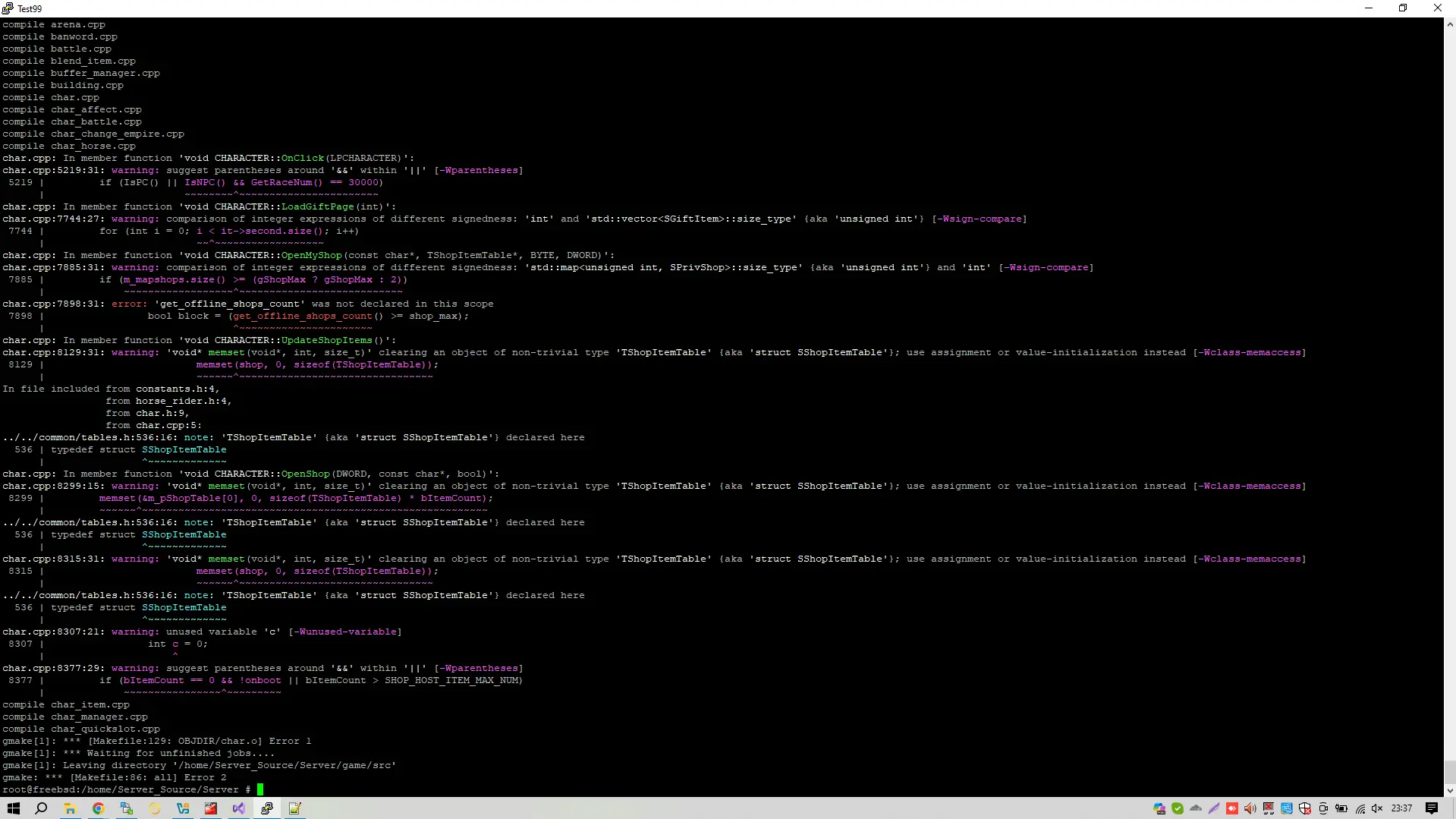Click the 23:37 system clock
Image resolution: width=1456 pixels, height=819 pixels.
(x=1401, y=808)
